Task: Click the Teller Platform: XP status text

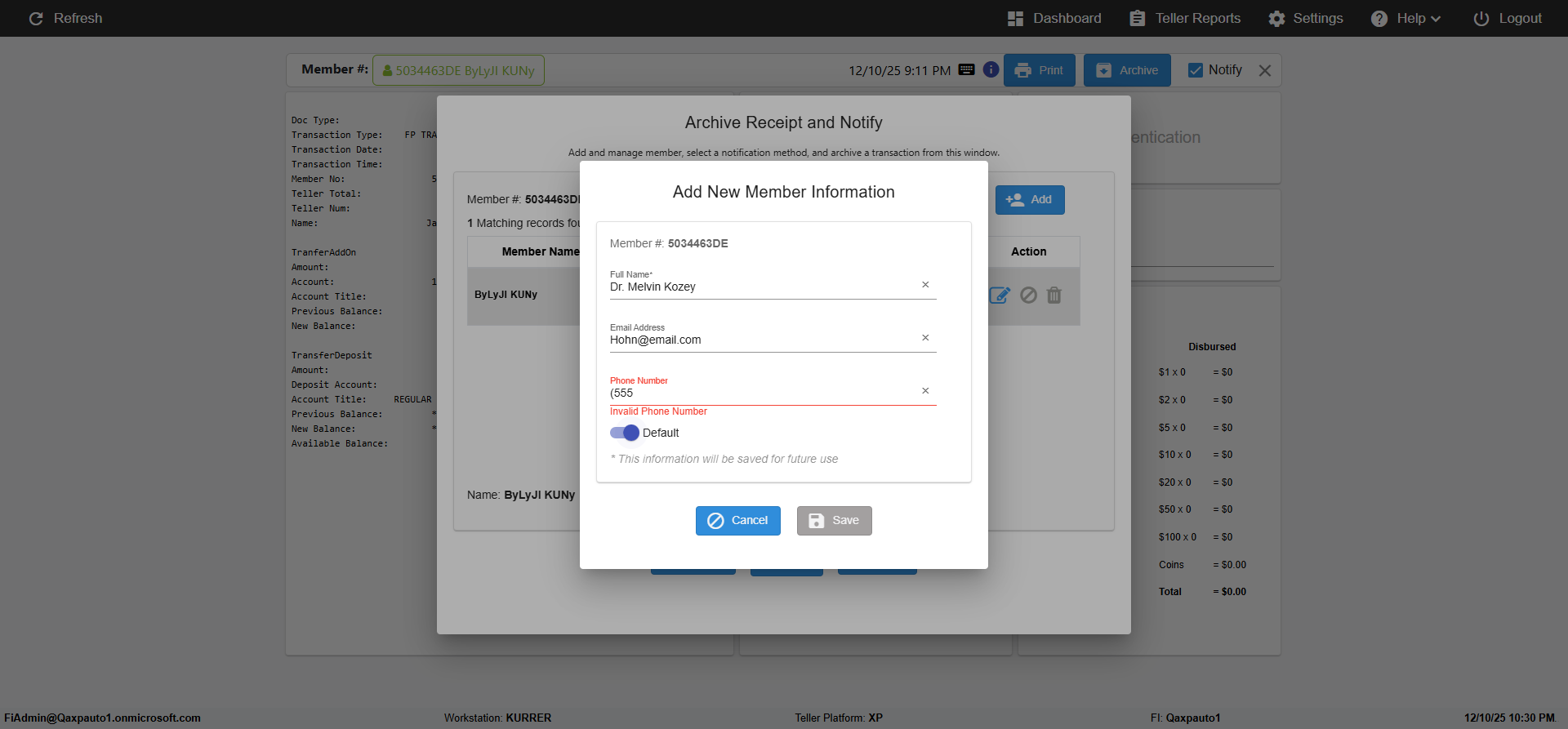Action: (839, 718)
